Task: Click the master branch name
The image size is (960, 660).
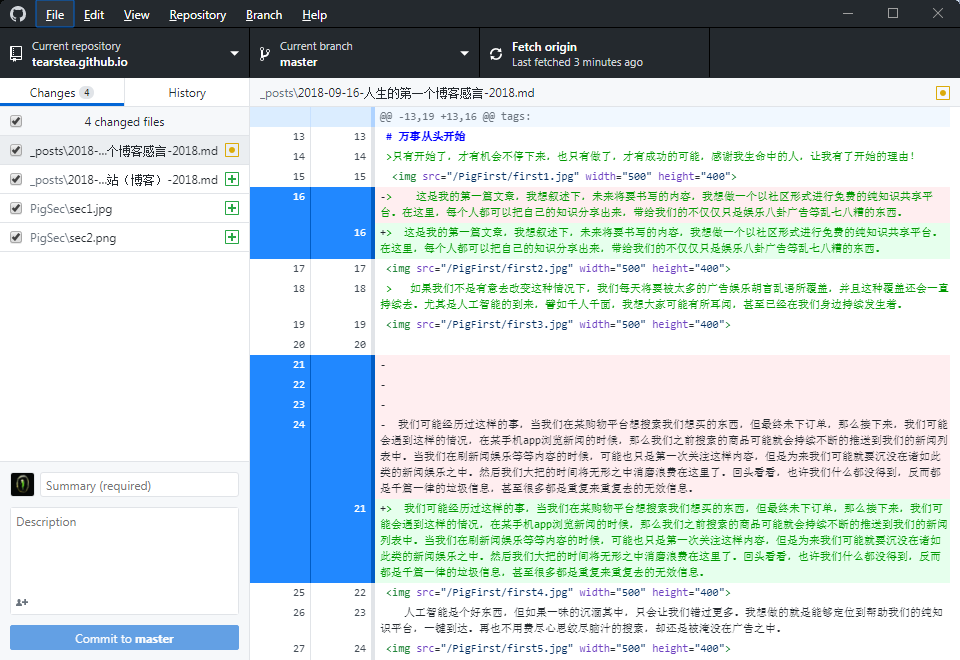Action: 299,62
